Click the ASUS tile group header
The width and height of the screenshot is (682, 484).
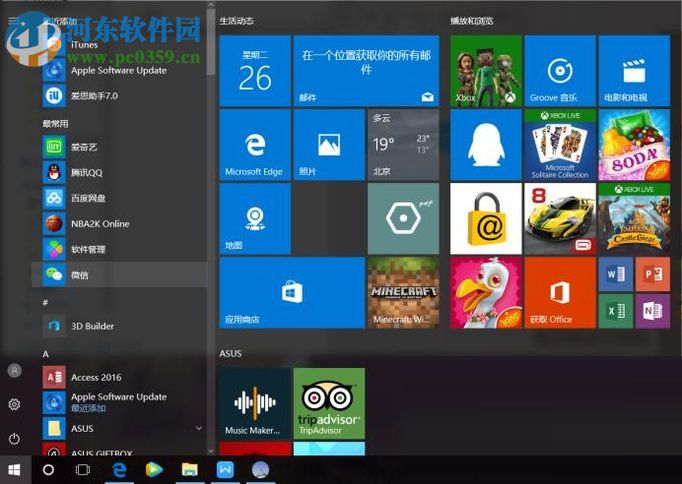click(231, 354)
